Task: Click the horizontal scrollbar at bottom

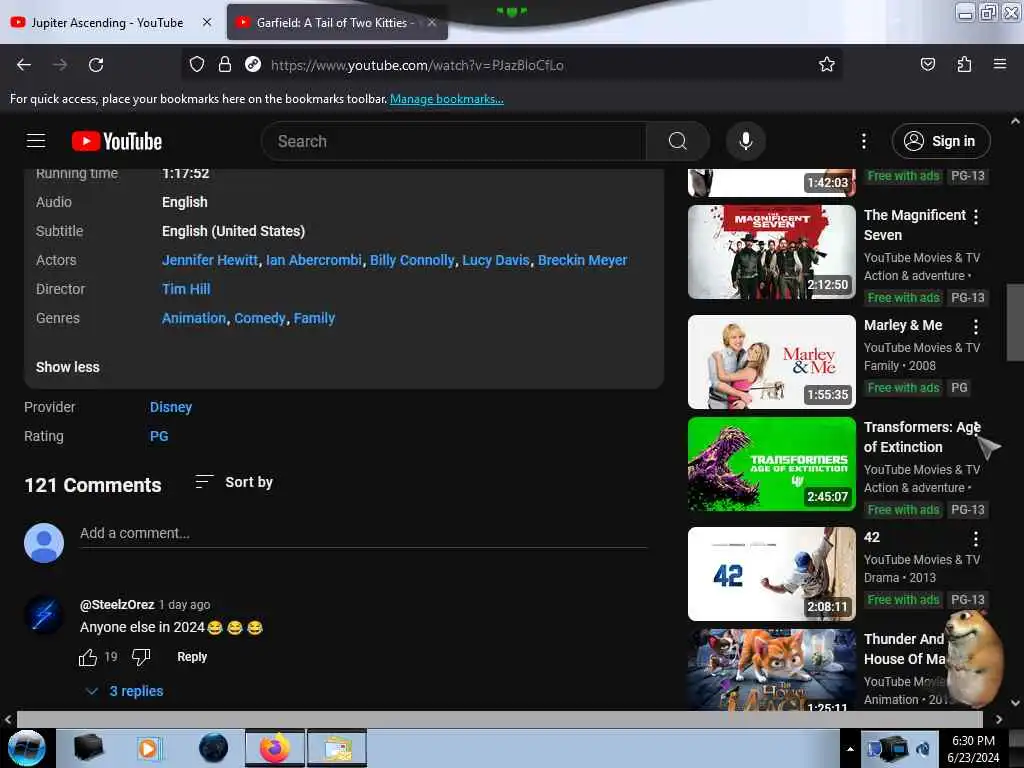Action: click(x=500, y=719)
